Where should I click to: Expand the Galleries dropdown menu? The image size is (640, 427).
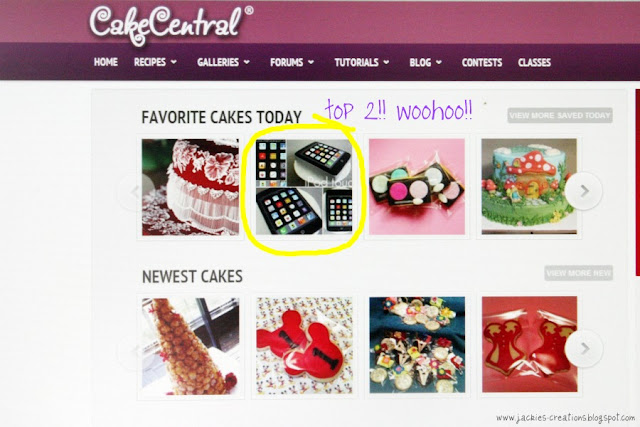click(223, 62)
